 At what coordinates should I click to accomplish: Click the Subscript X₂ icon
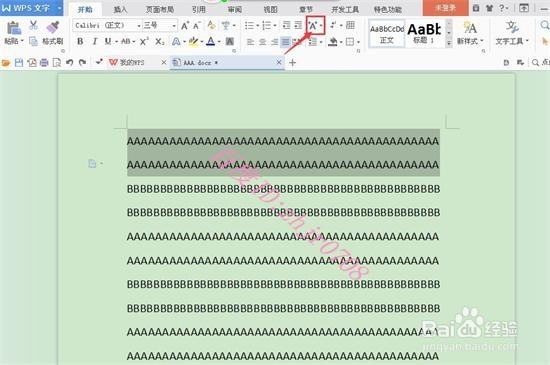click(160, 42)
